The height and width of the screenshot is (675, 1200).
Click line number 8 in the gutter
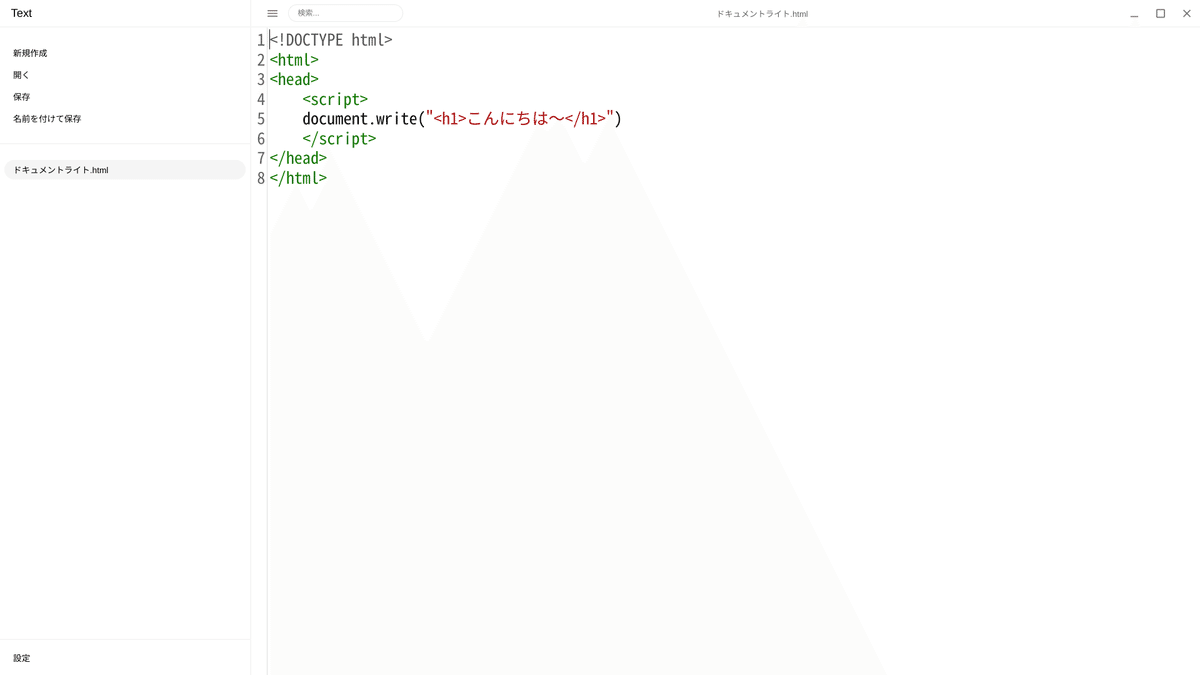(x=261, y=178)
